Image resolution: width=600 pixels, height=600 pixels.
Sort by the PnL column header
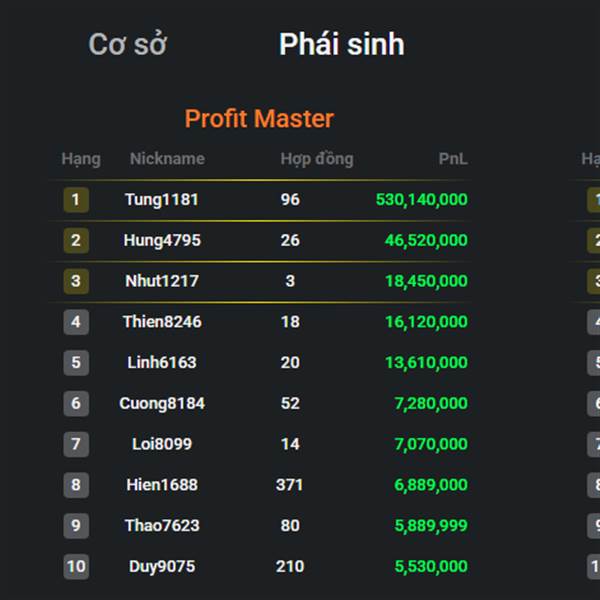[452, 159]
